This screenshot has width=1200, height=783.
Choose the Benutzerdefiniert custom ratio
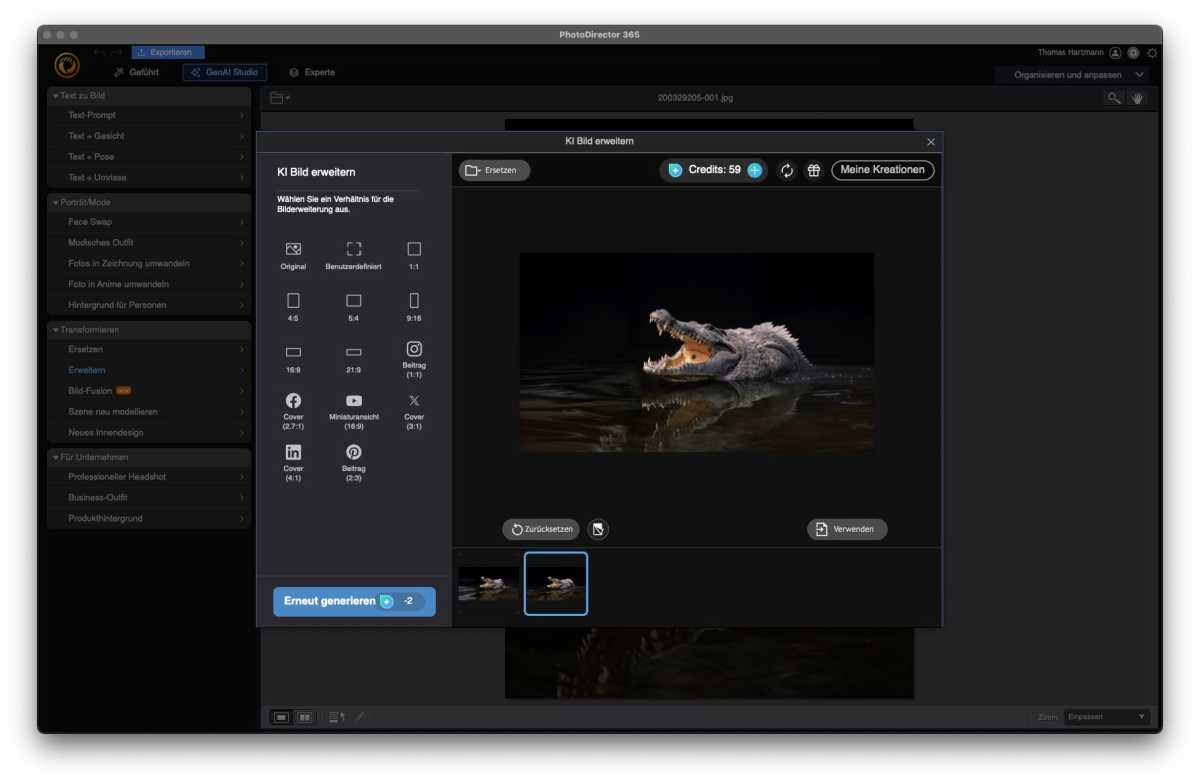353,256
